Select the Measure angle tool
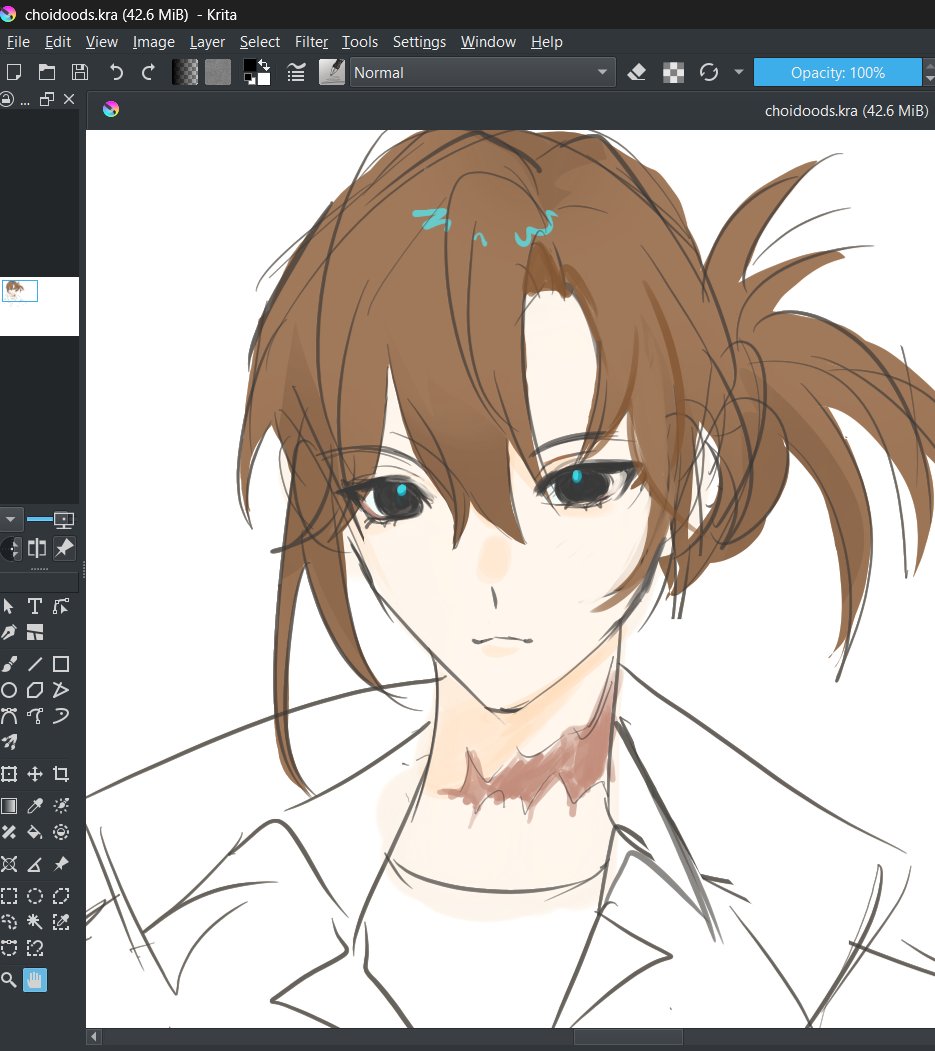This screenshot has width=935, height=1051. pyautogui.click(x=35, y=865)
